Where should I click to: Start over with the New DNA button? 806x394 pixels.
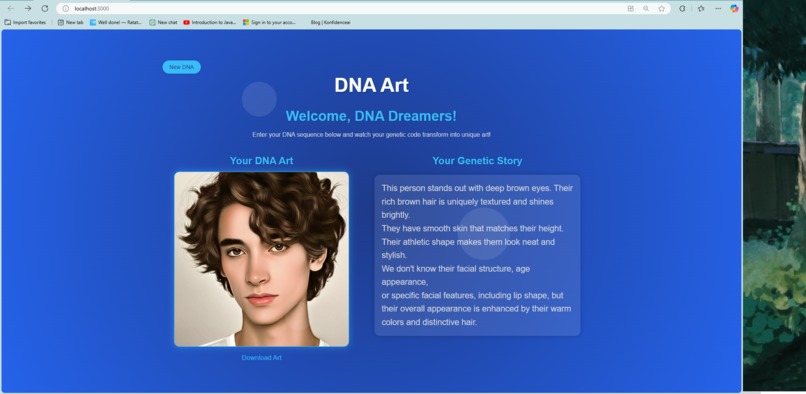[181, 67]
